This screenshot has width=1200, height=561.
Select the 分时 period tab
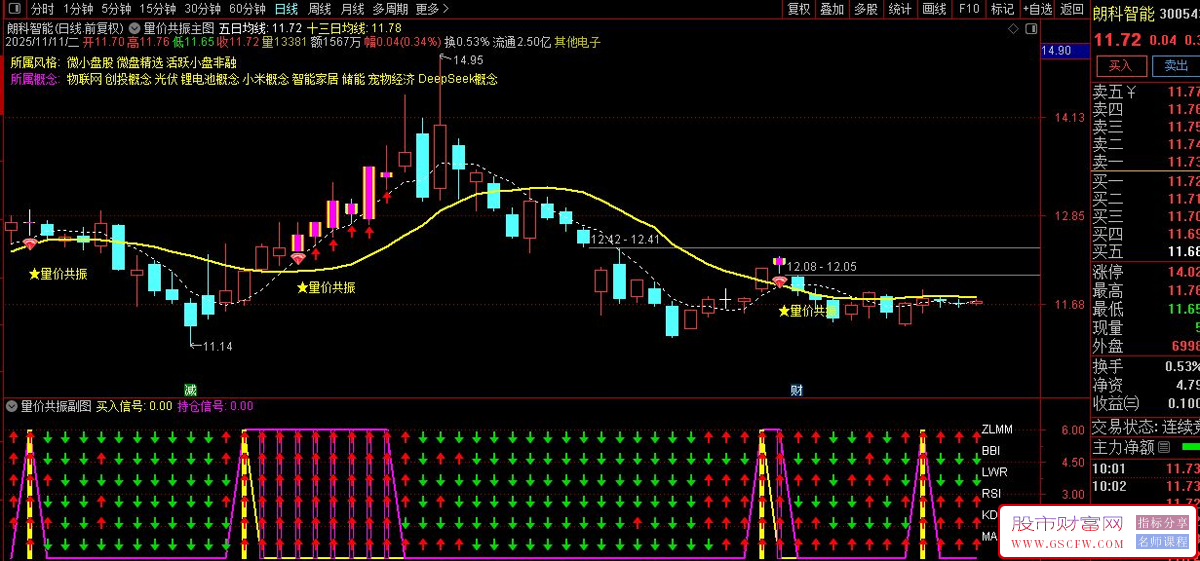pos(42,9)
